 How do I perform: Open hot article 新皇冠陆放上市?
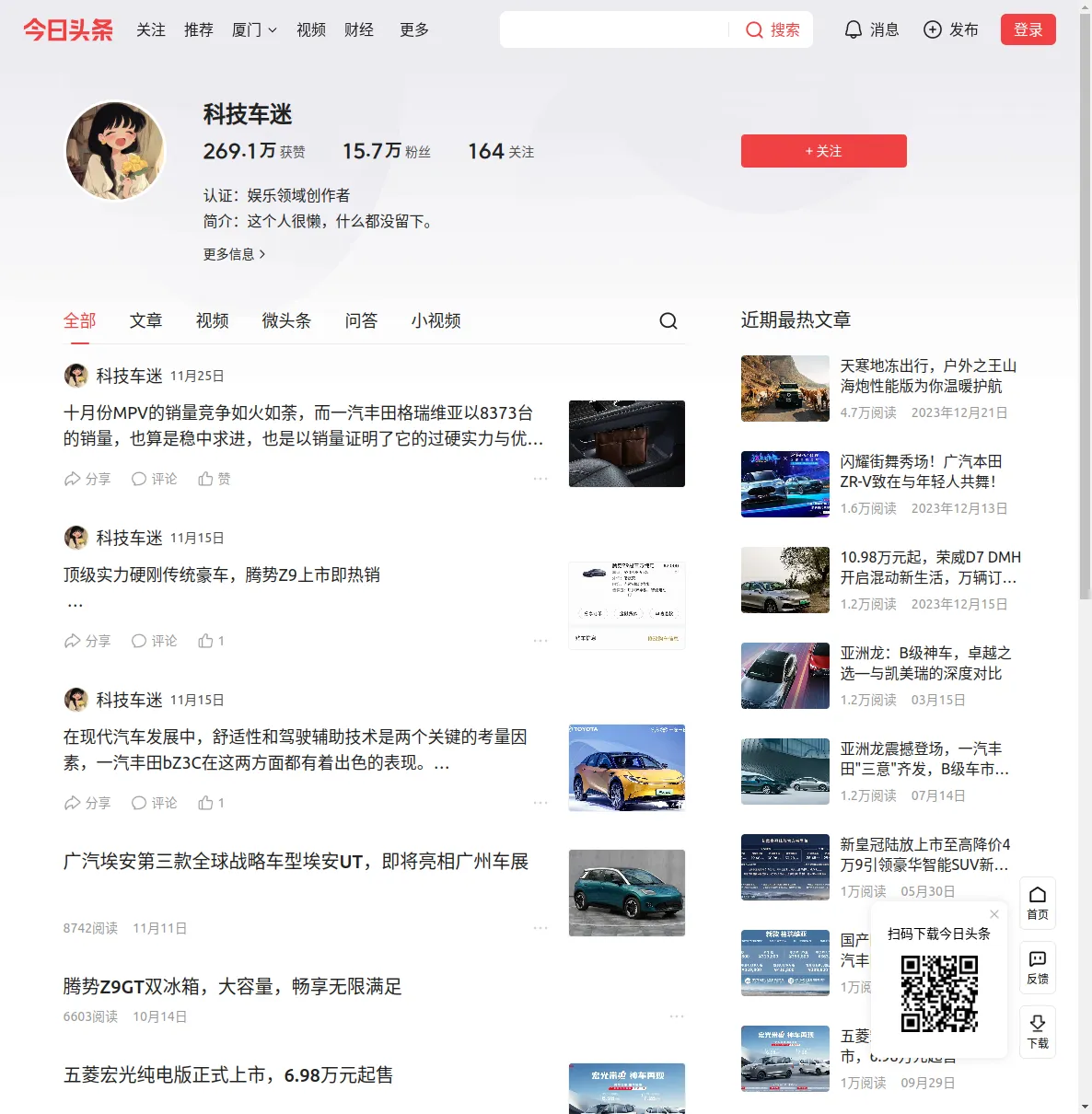click(x=925, y=854)
